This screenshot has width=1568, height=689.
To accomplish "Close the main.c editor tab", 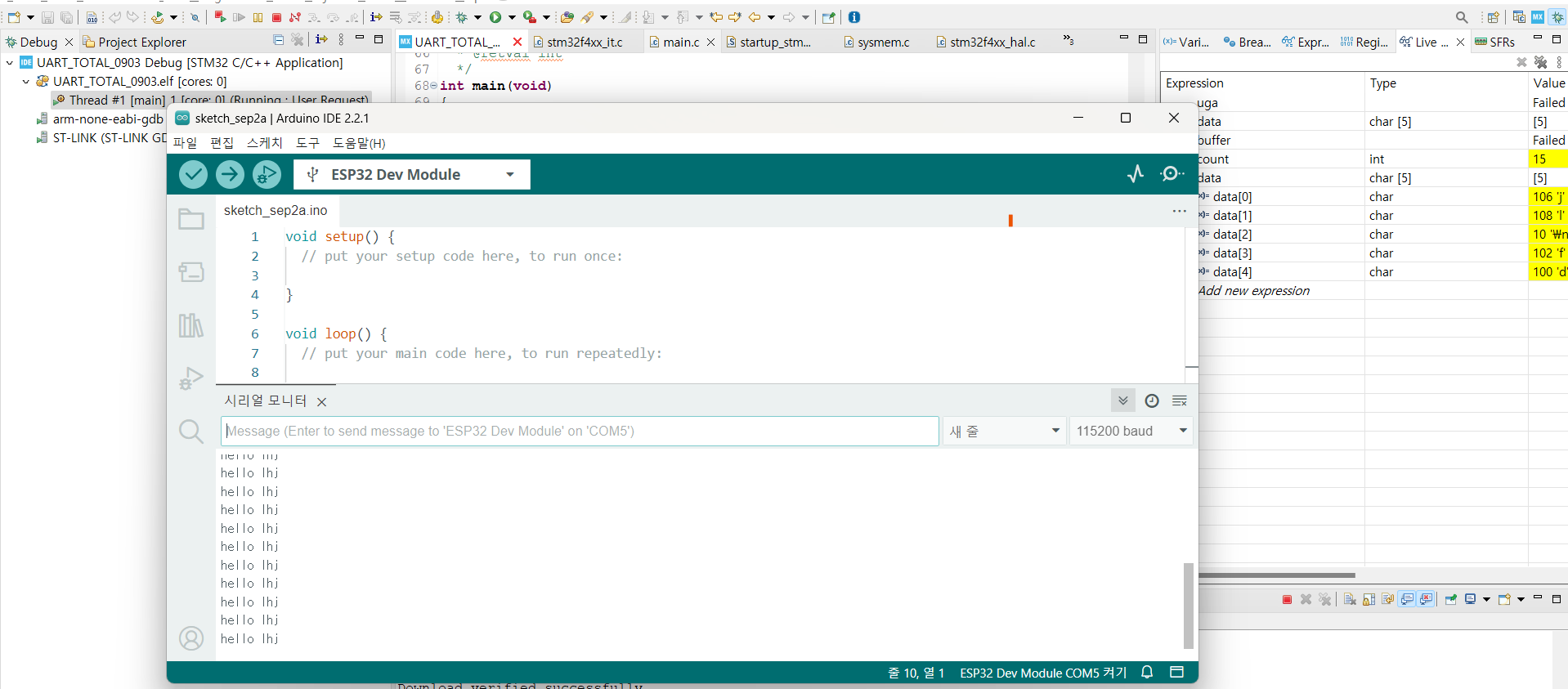I will click(x=710, y=42).
